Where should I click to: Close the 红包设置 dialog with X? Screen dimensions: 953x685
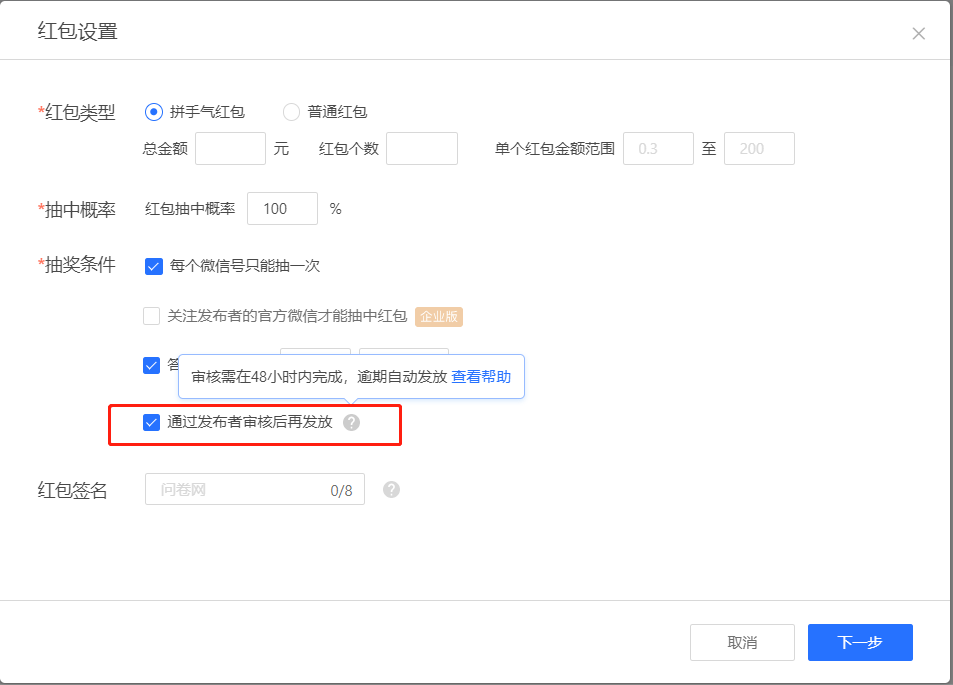tap(918, 33)
